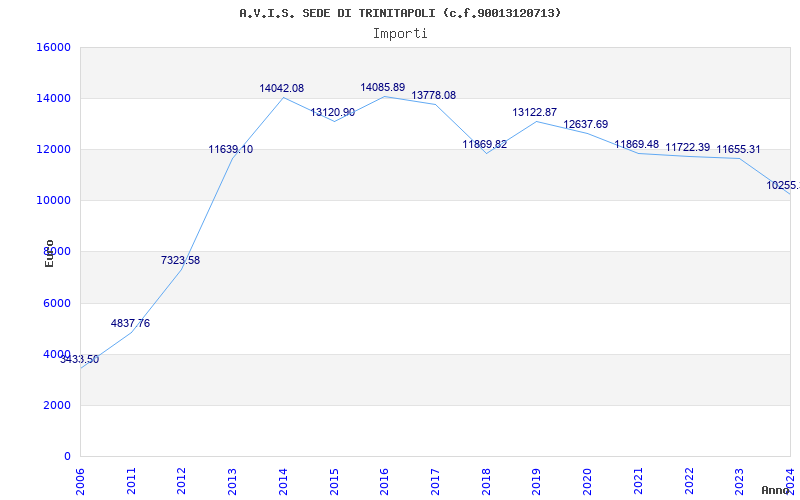800x500 pixels.
Task: Click x-axis year 2023
Action: pyautogui.click(x=739, y=481)
